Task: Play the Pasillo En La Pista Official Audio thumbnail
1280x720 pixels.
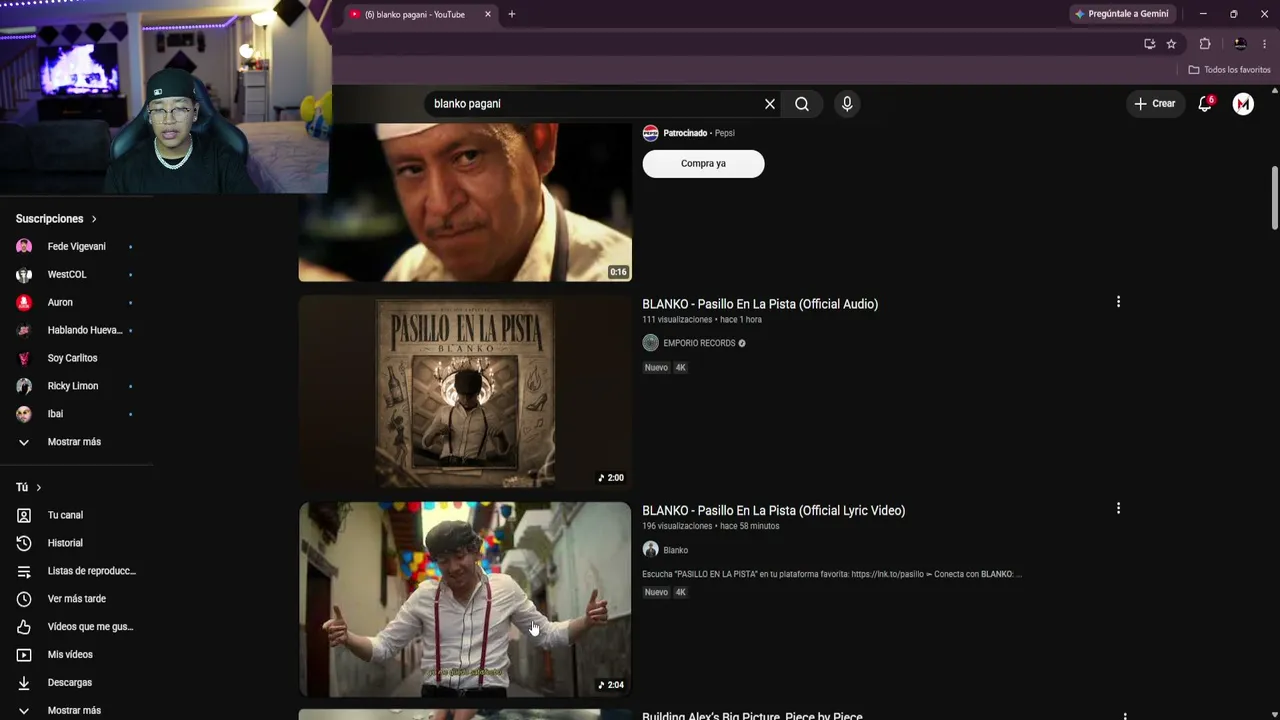Action: pos(465,391)
